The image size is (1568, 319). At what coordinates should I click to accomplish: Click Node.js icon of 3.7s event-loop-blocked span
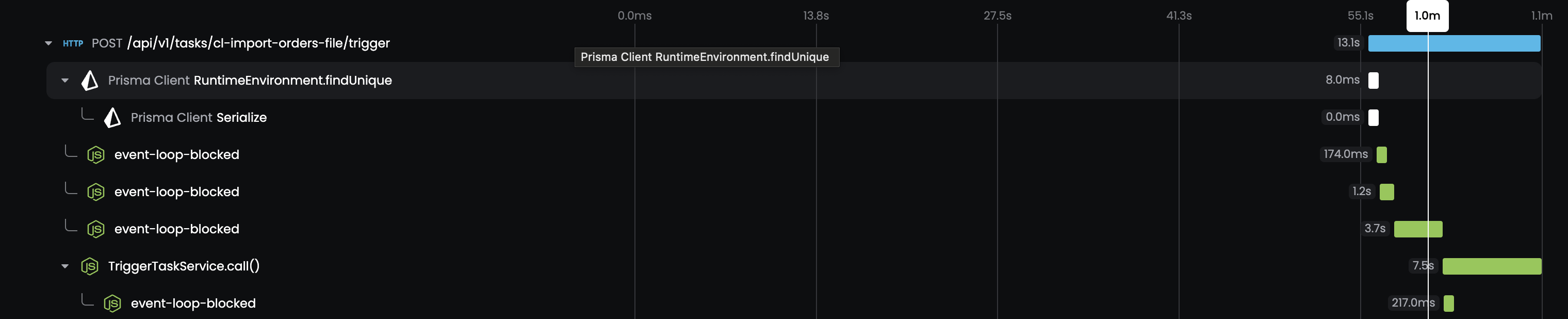(95, 229)
